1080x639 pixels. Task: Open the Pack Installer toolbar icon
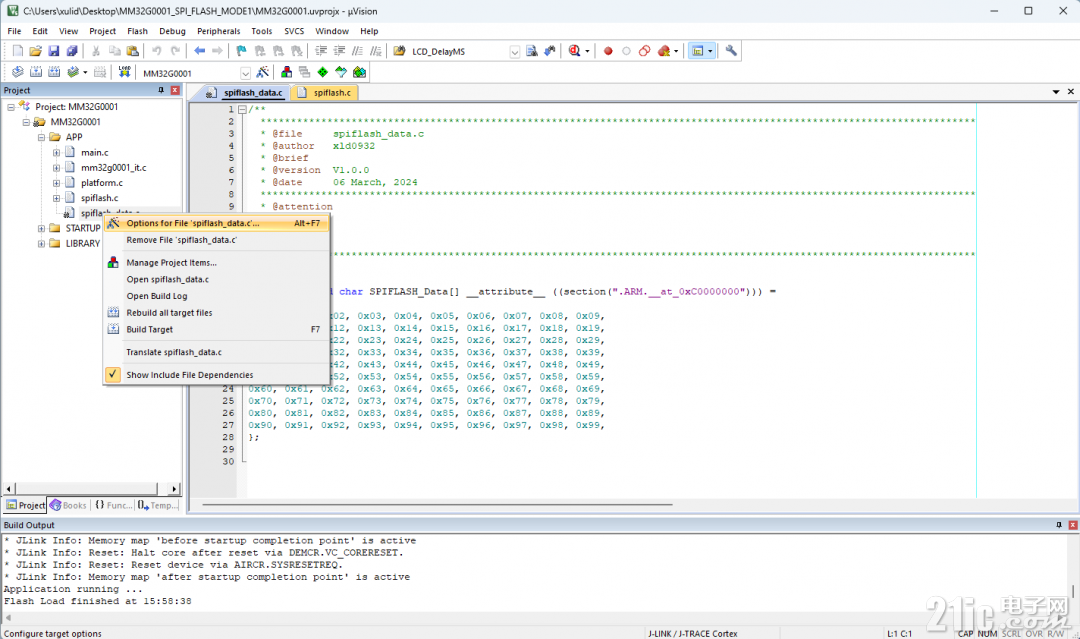(359, 72)
